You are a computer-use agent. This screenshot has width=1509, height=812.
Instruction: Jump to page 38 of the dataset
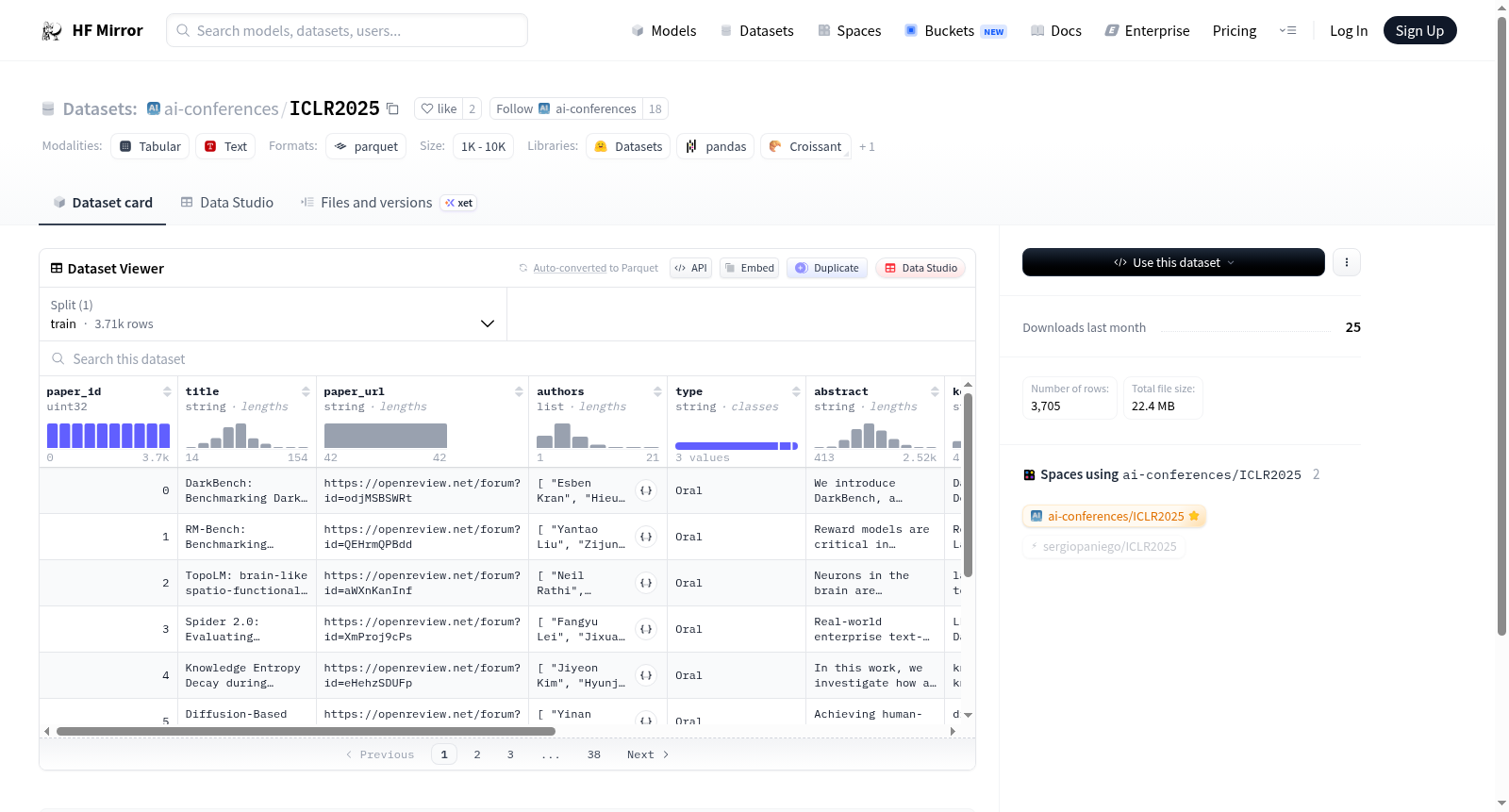(594, 754)
